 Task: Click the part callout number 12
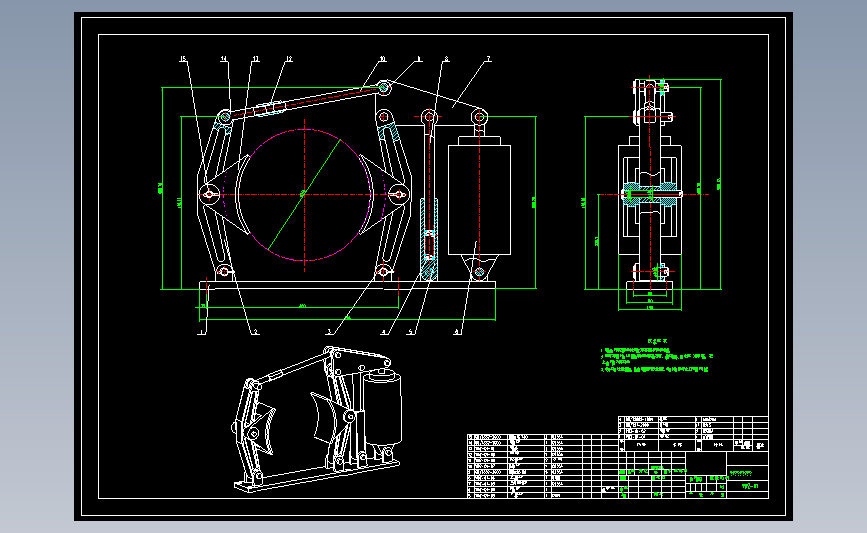pos(289,59)
